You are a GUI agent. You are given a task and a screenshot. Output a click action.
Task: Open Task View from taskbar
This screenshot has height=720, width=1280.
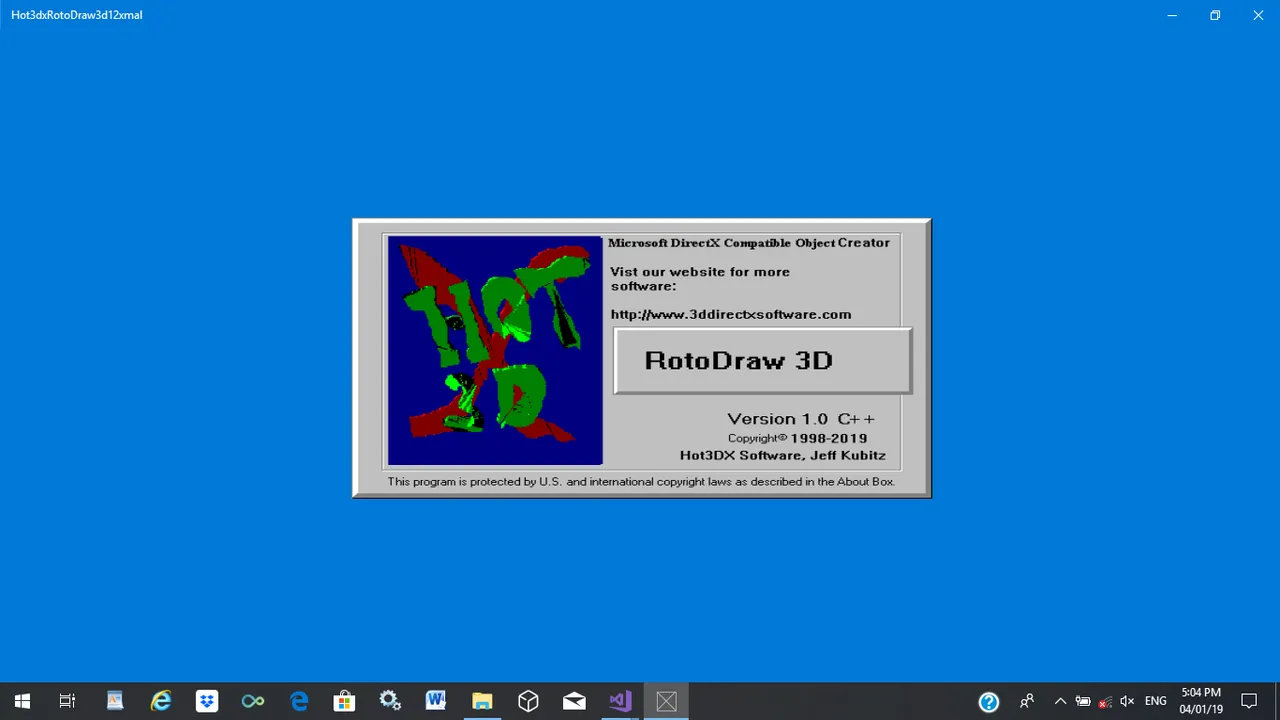pos(67,701)
